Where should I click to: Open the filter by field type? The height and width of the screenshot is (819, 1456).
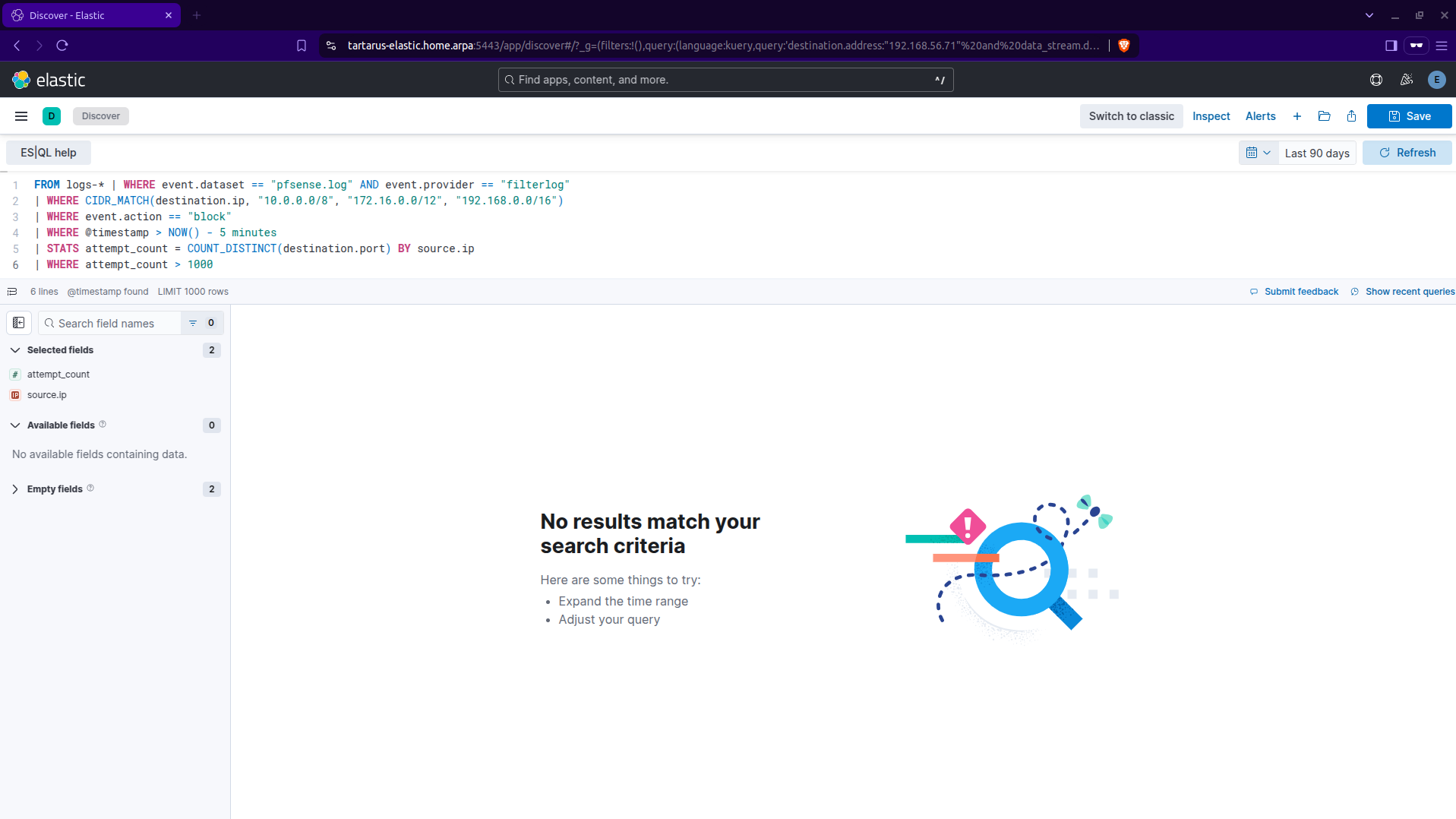tap(201, 323)
